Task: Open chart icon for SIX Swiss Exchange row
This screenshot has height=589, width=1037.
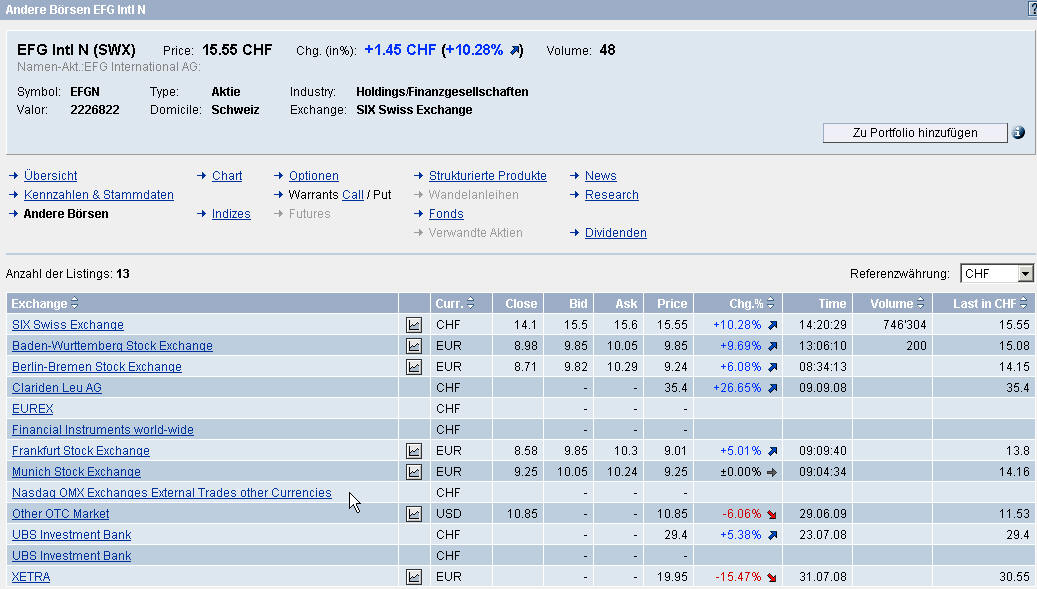Action: (414, 325)
